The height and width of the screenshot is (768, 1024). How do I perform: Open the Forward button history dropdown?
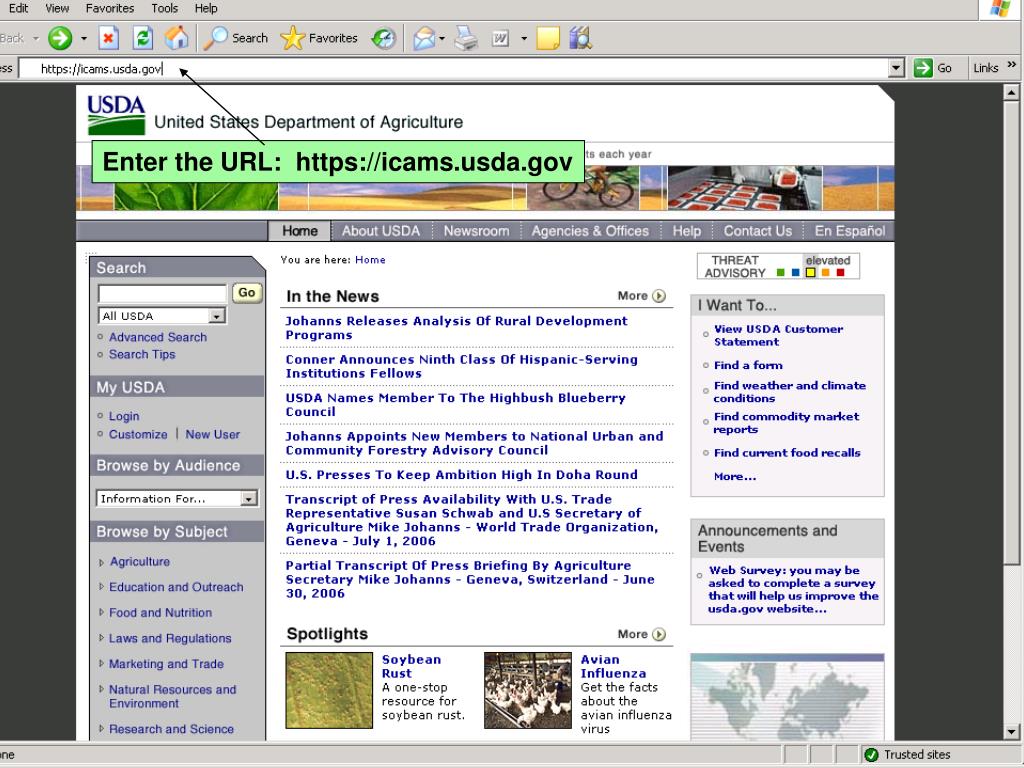point(84,39)
